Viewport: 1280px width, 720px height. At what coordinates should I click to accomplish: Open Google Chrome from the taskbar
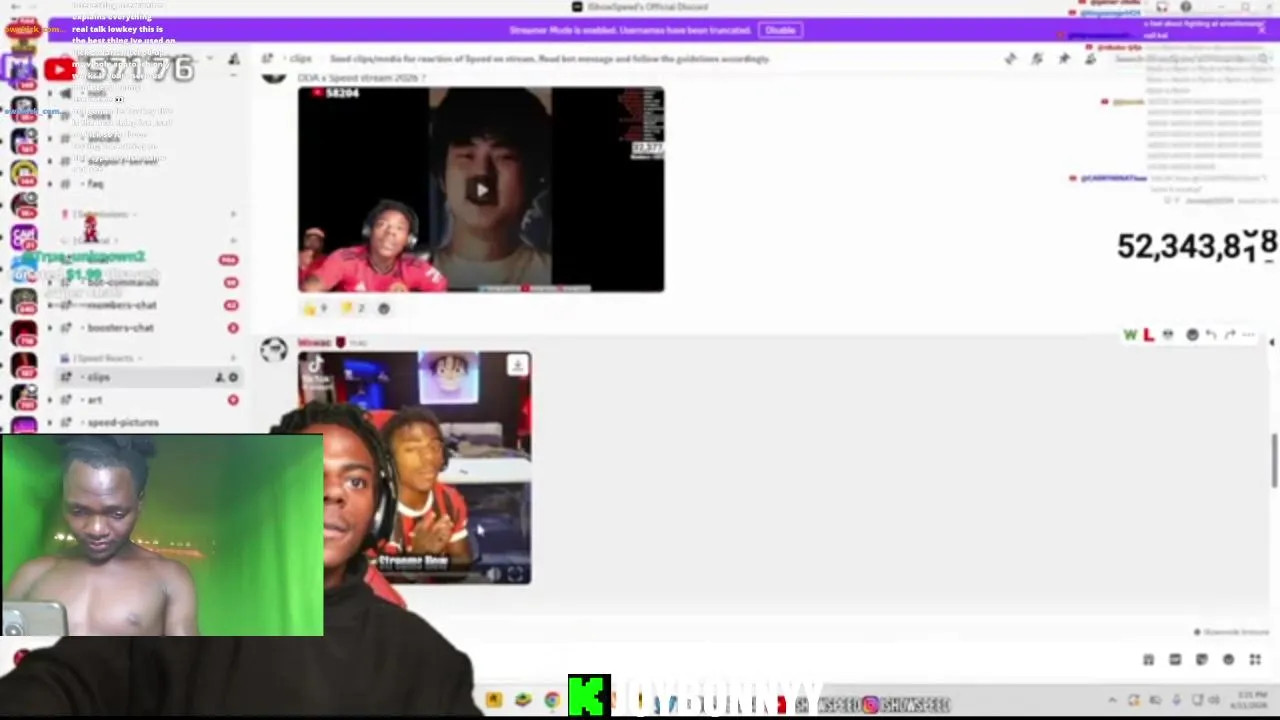pos(552,701)
